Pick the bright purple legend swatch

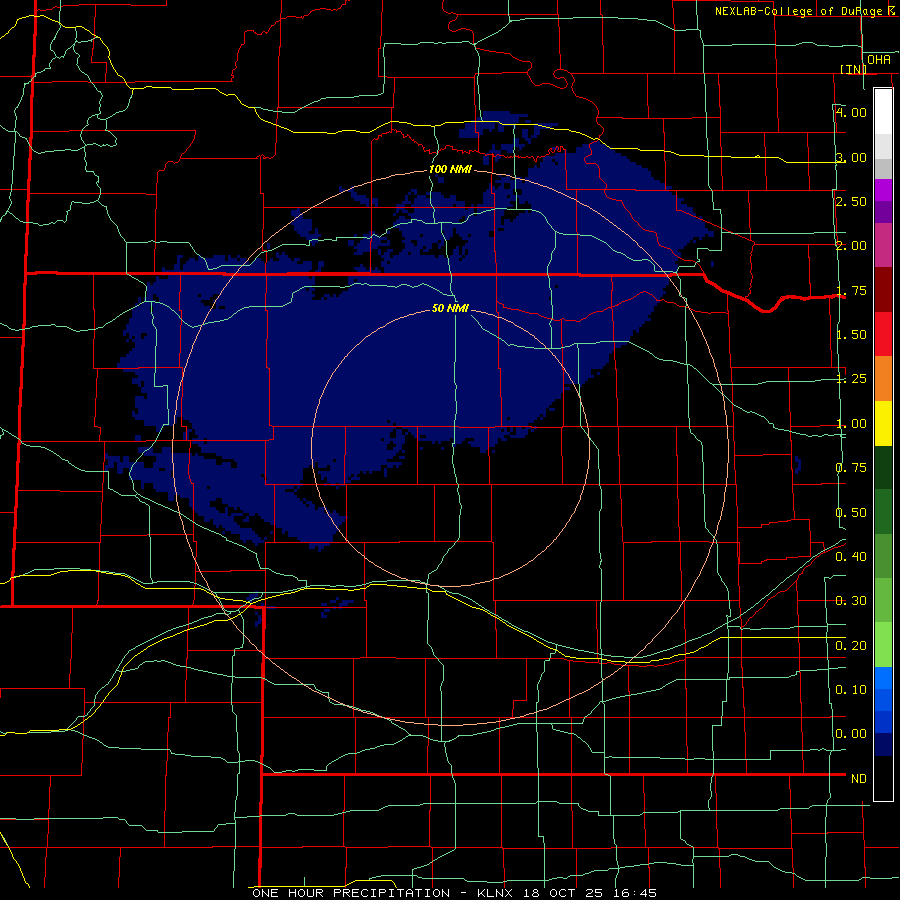pyautogui.click(x=883, y=190)
